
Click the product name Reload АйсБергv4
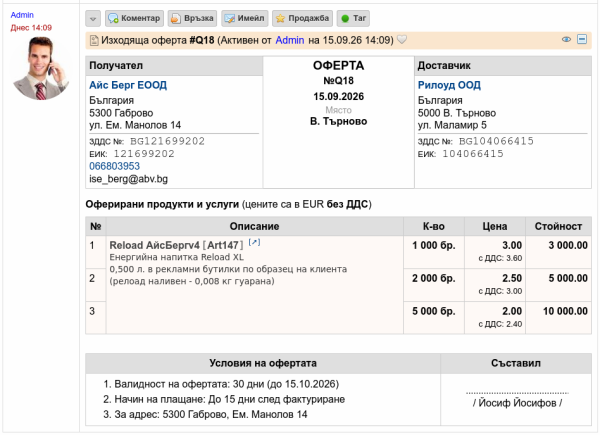click(x=155, y=245)
